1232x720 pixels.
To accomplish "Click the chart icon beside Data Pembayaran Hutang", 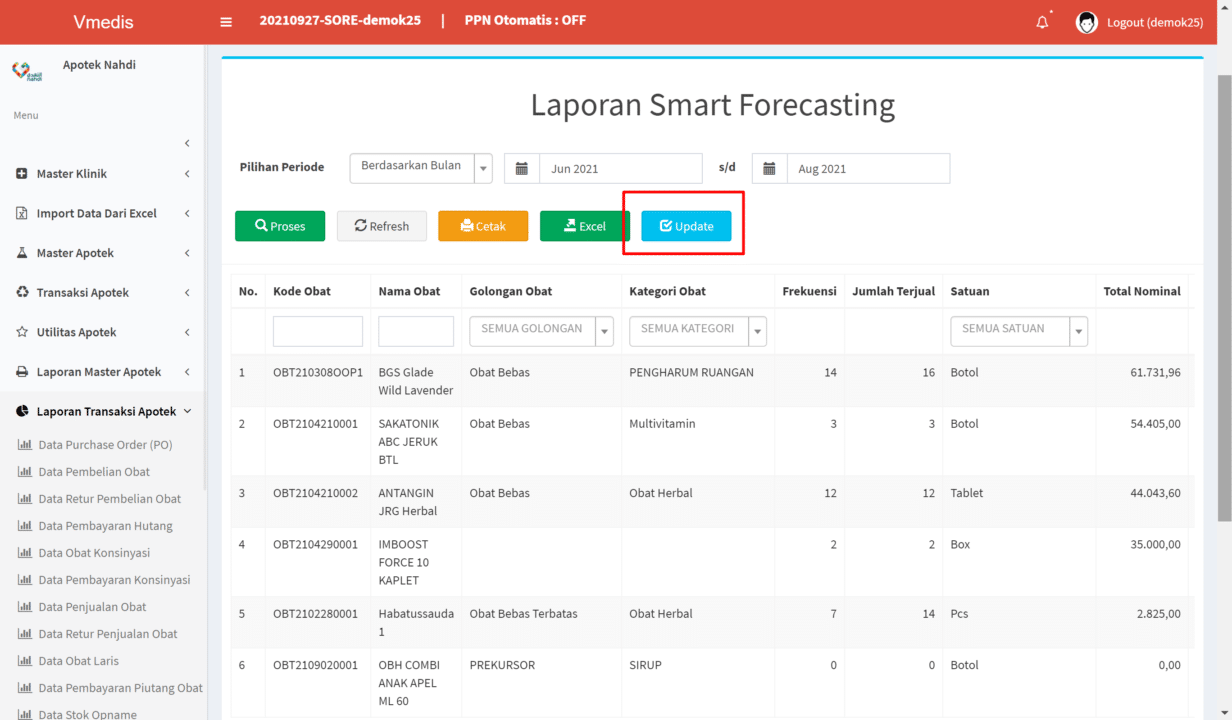I will [25, 526].
